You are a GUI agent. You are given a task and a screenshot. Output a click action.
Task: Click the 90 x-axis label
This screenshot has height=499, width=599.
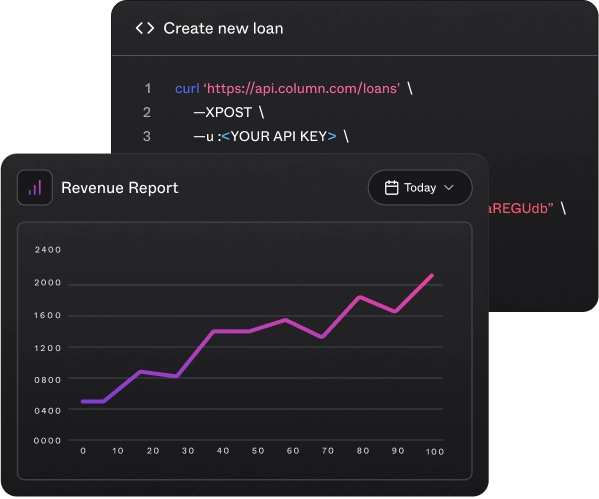pyautogui.click(x=398, y=451)
